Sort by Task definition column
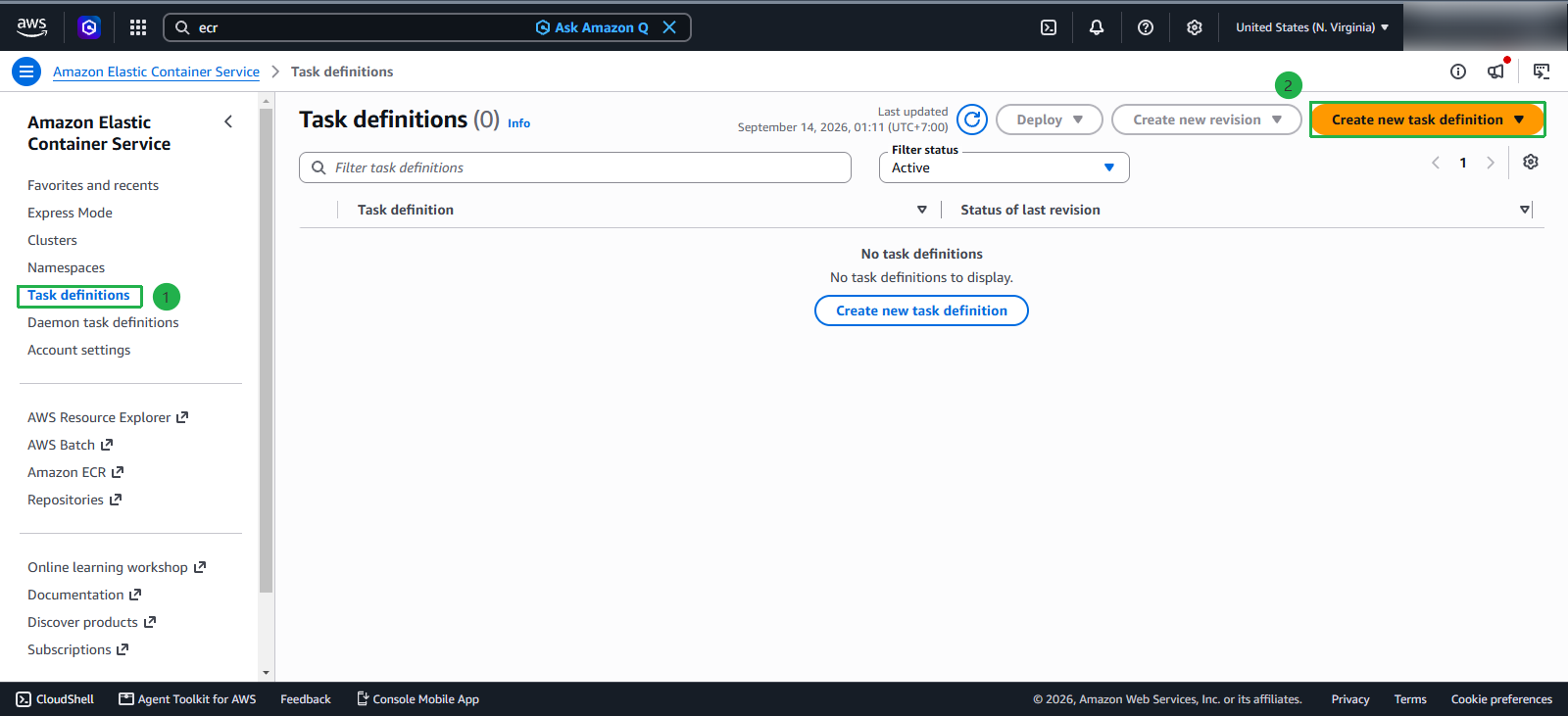This screenshot has height=716, width=1568. [921, 210]
